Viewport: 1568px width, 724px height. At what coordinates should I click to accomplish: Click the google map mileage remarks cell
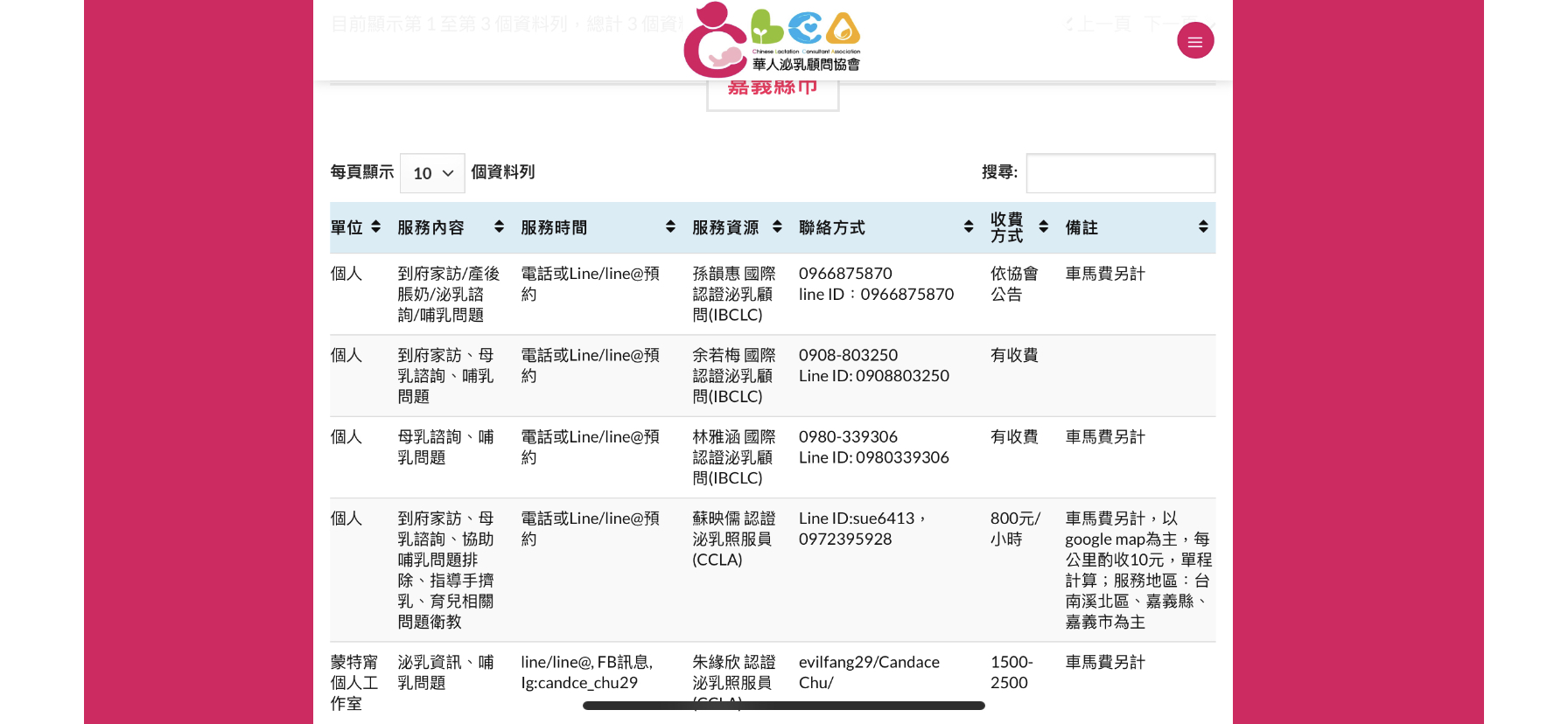[1138, 570]
